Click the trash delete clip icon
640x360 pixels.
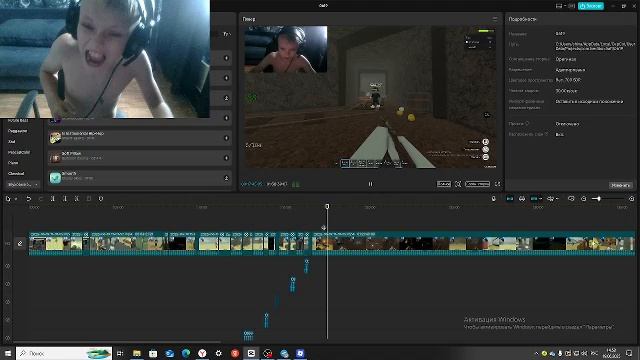[x=89, y=199]
